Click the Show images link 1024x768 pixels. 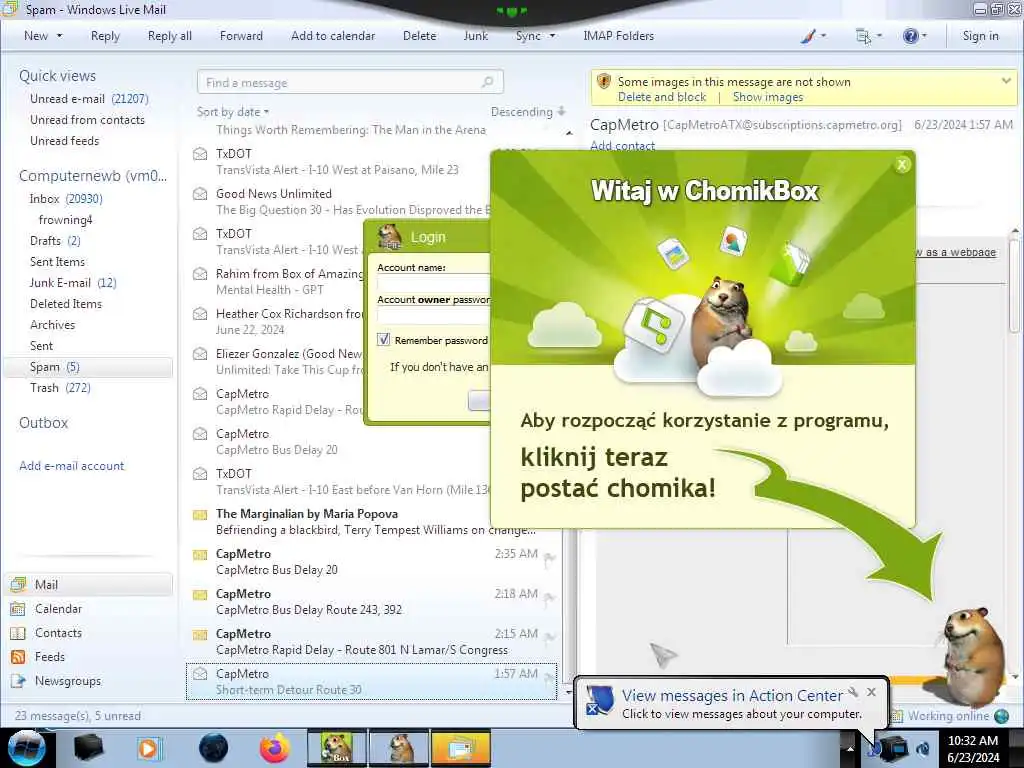[768, 97]
